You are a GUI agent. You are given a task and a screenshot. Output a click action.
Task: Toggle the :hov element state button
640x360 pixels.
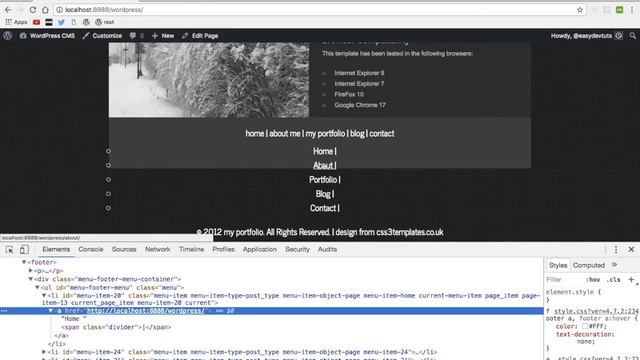[593, 280]
